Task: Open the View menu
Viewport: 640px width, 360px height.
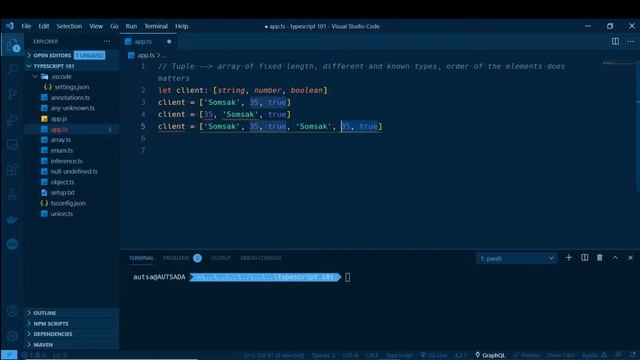Action: [96, 26]
